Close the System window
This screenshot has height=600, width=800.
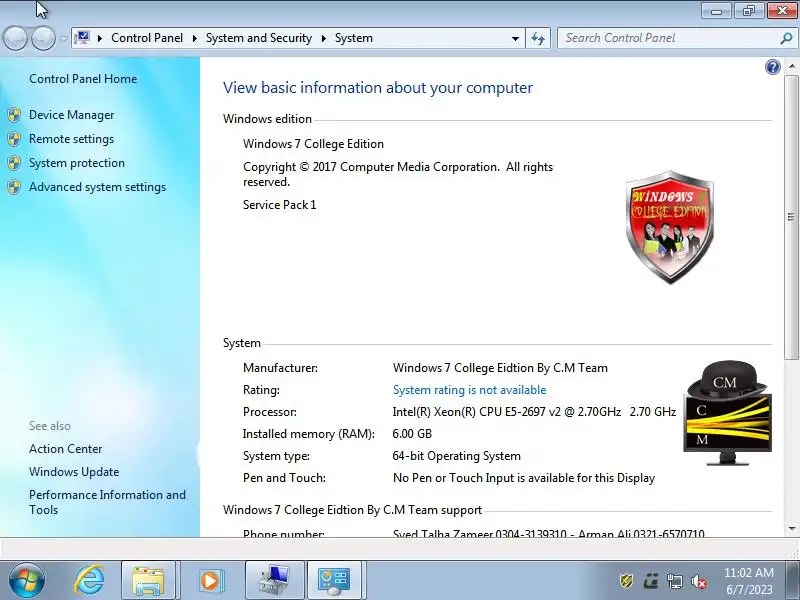coord(782,11)
